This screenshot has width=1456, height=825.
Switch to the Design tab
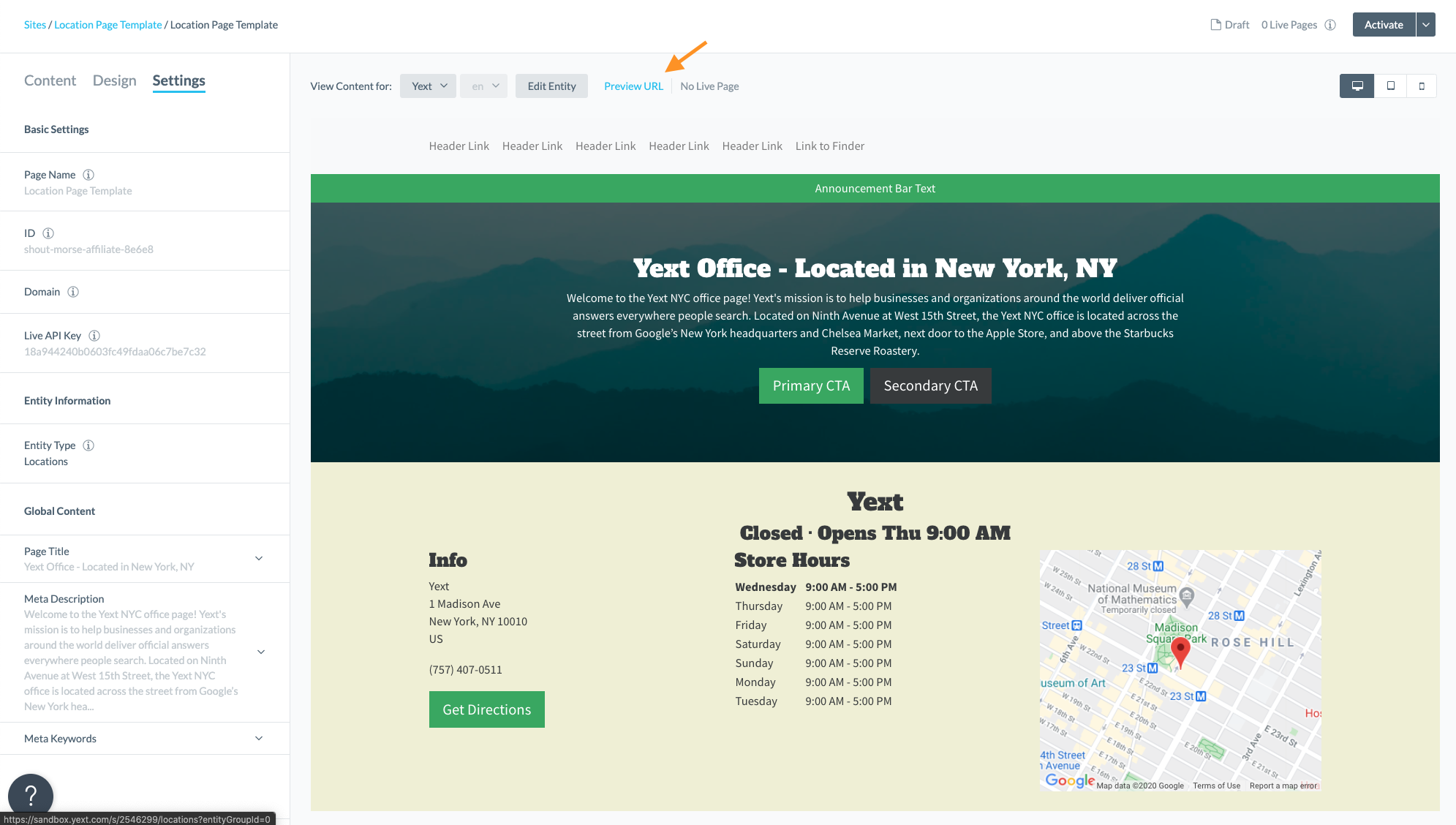pos(114,80)
